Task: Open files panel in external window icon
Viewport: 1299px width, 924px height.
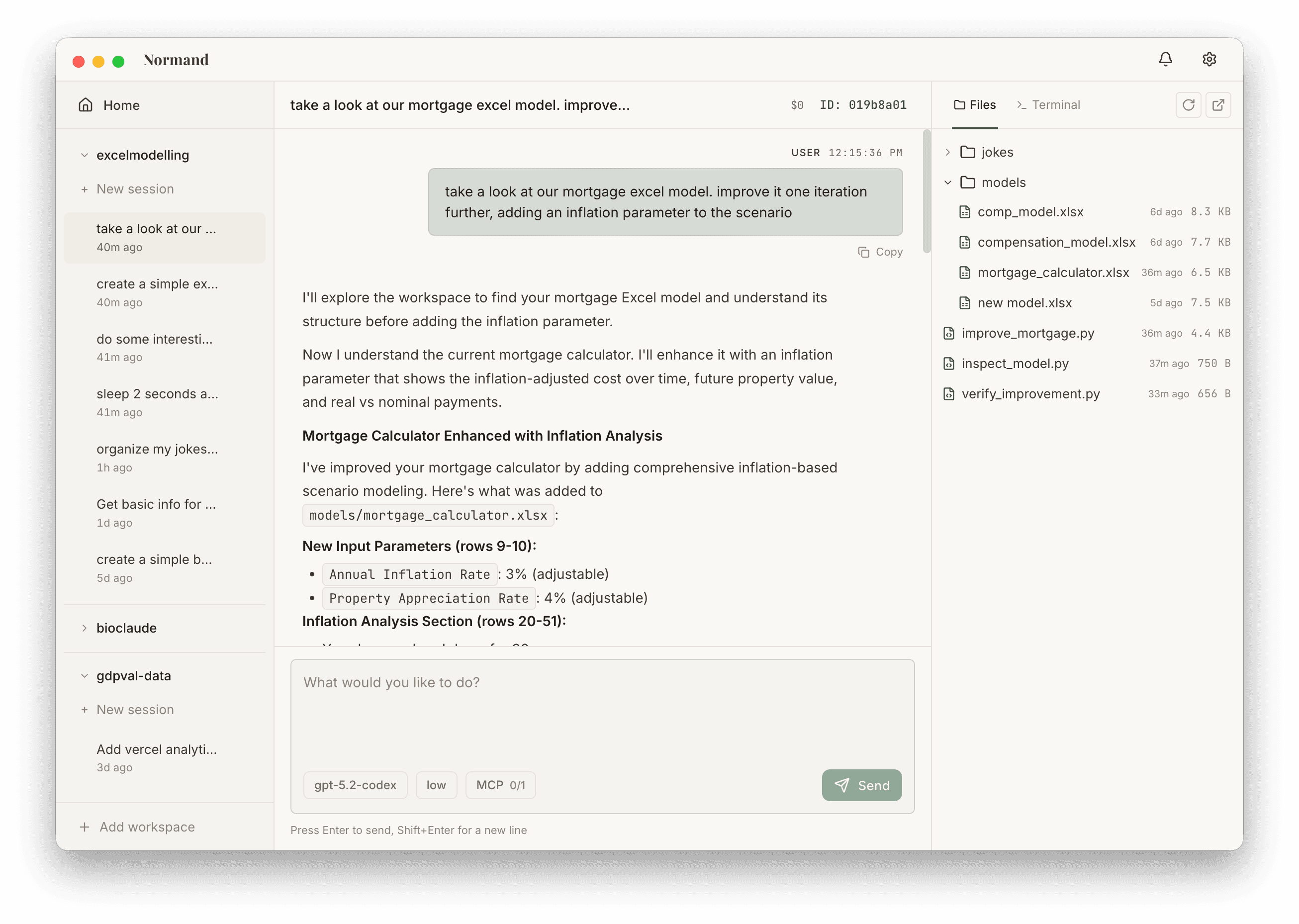Action: tap(1218, 105)
